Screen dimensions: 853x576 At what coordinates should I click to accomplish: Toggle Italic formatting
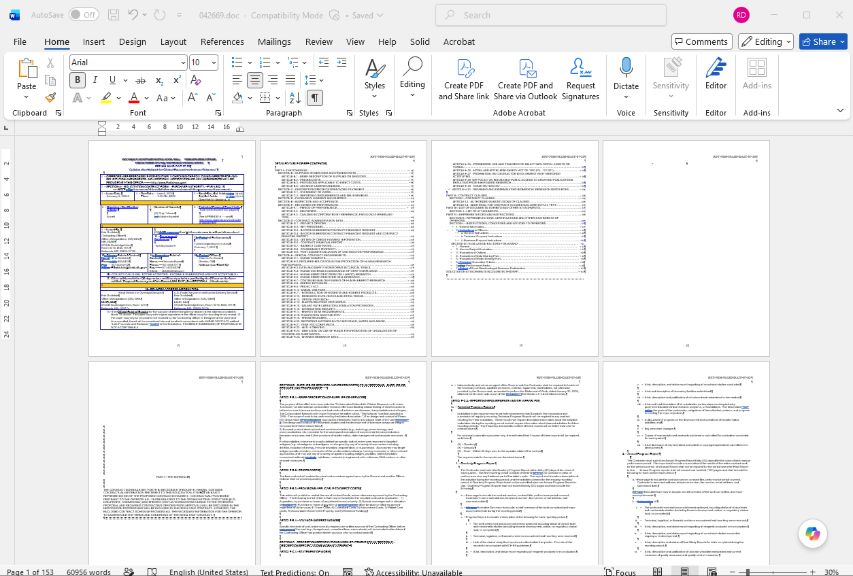pyautogui.click(x=95, y=80)
